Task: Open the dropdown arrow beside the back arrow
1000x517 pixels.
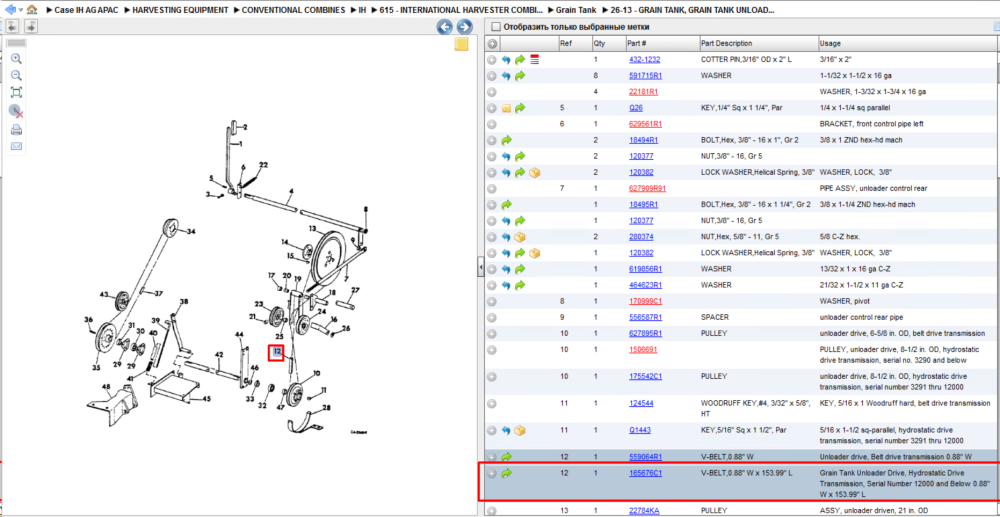Action: 21,10
